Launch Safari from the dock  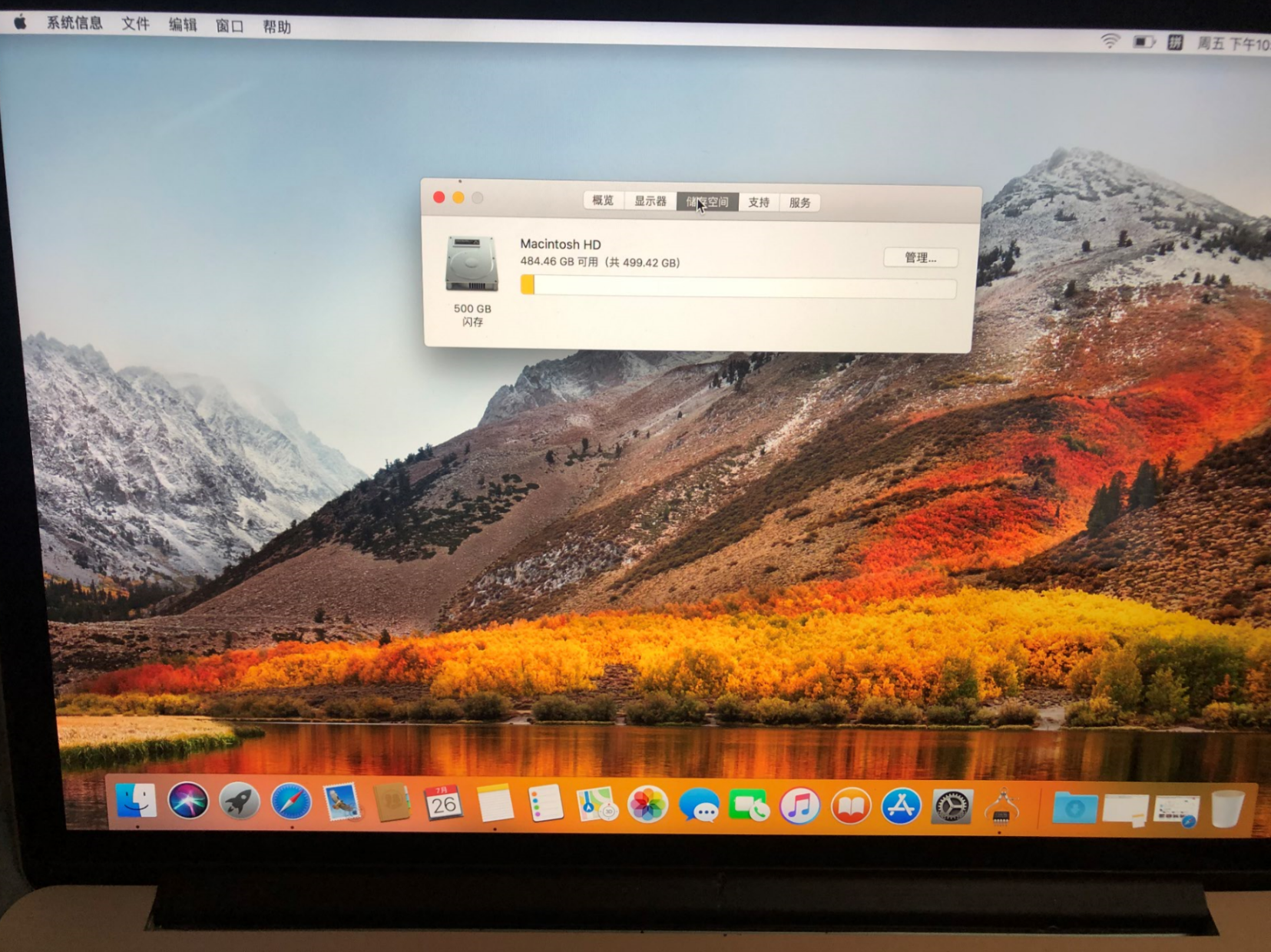[291, 803]
